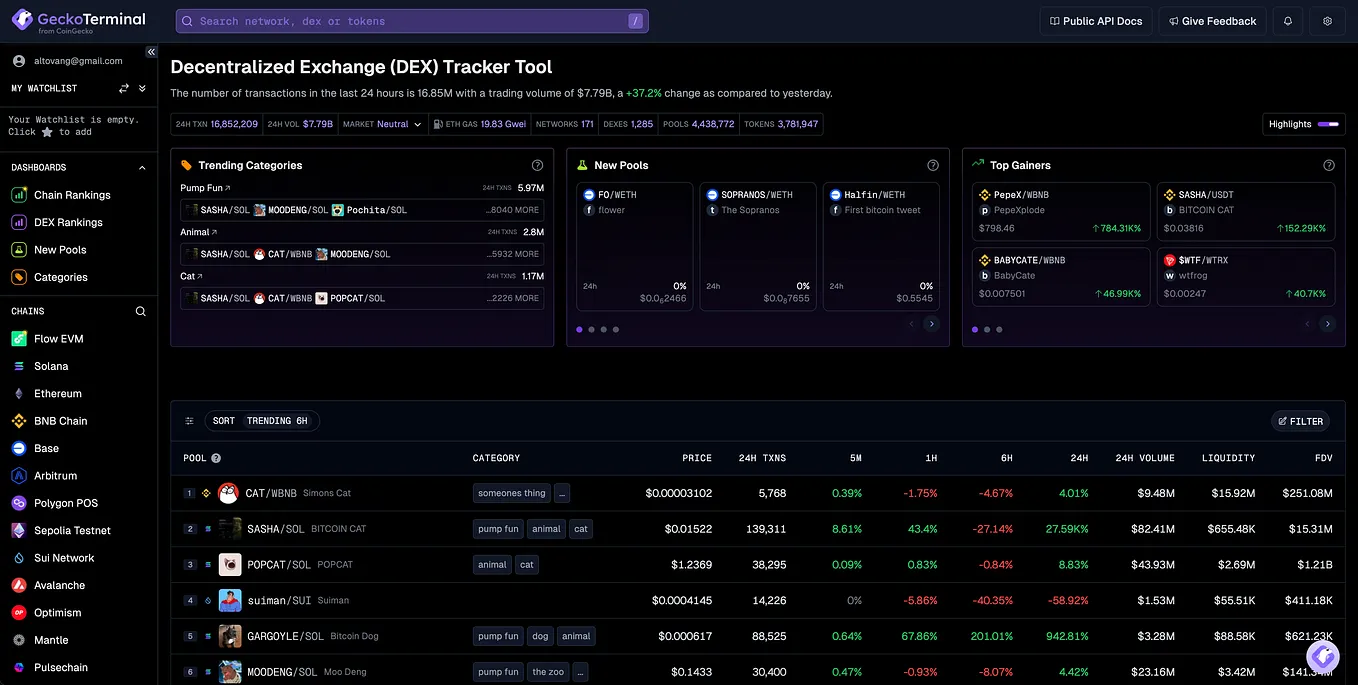Open SOPRANOS/WETH new pool card
This screenshot has width=1358, height=685.
(758, 247)
